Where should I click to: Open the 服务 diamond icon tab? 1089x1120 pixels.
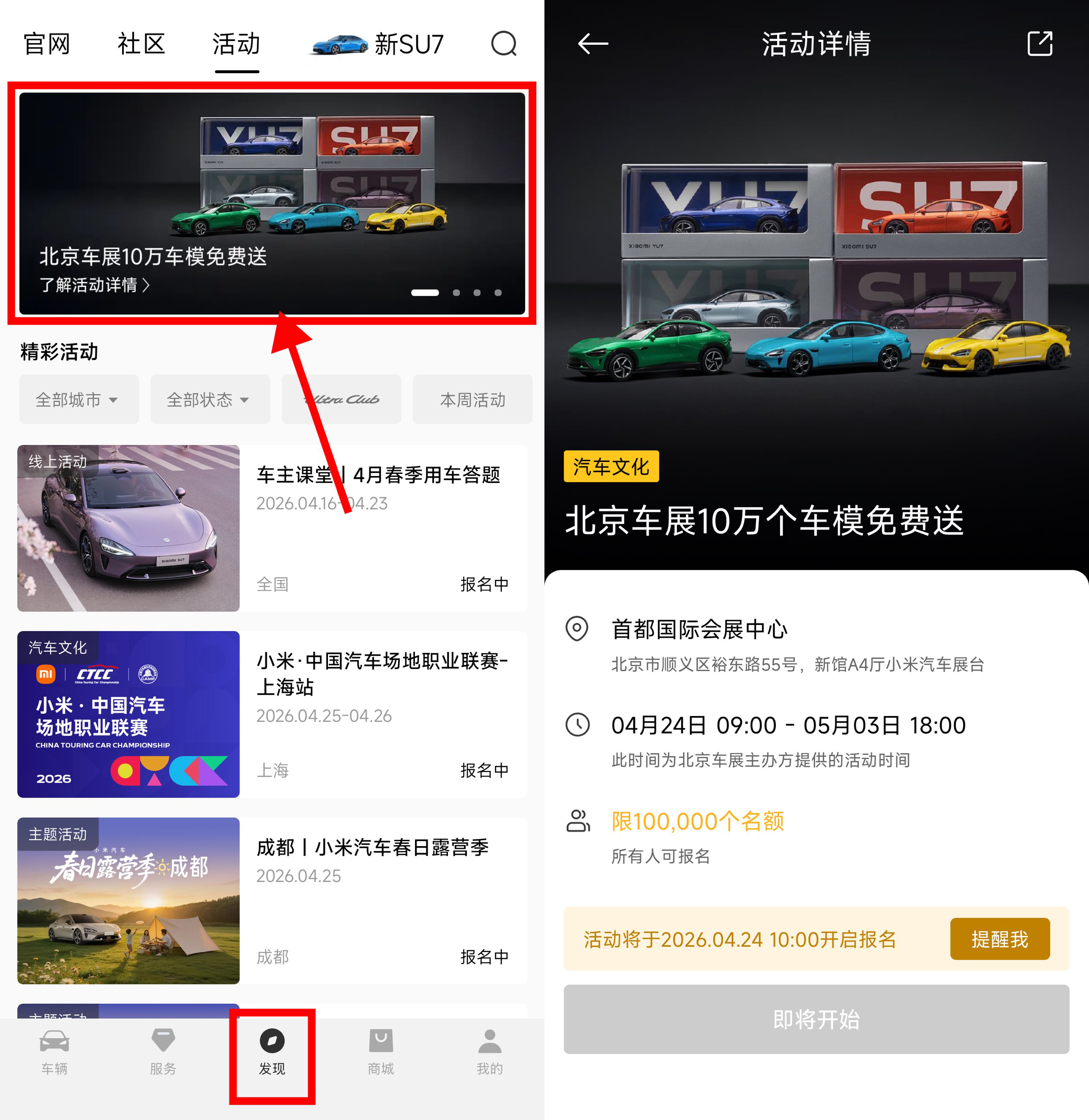pyautogui.click(x=163, y=1041)
